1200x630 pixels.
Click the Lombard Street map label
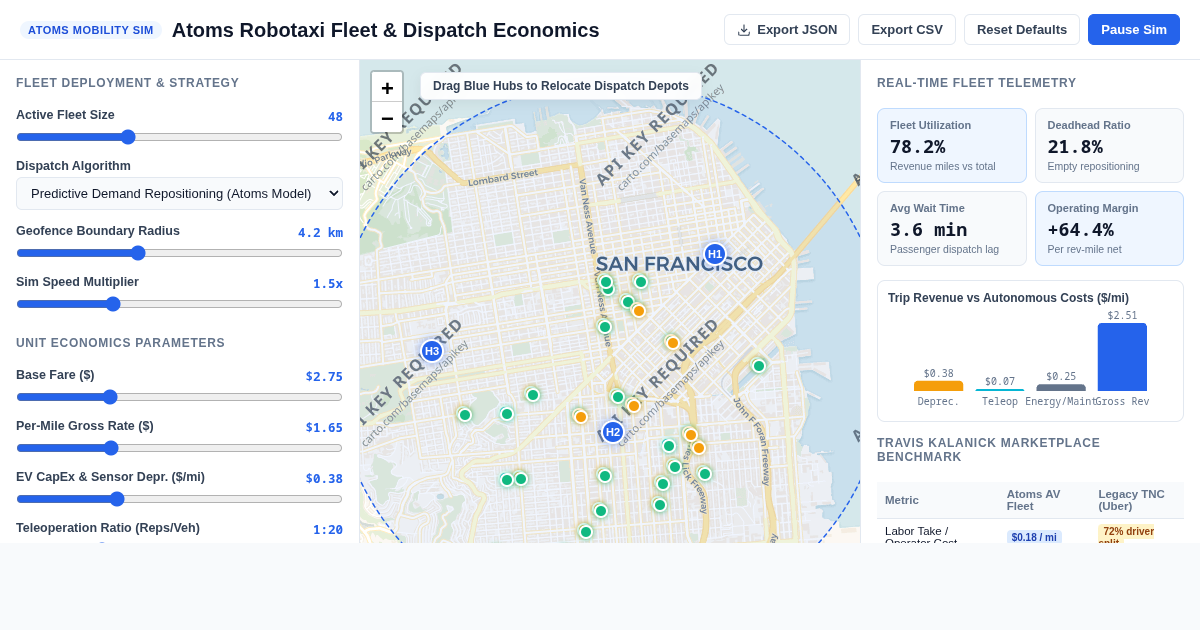point(503,178)
